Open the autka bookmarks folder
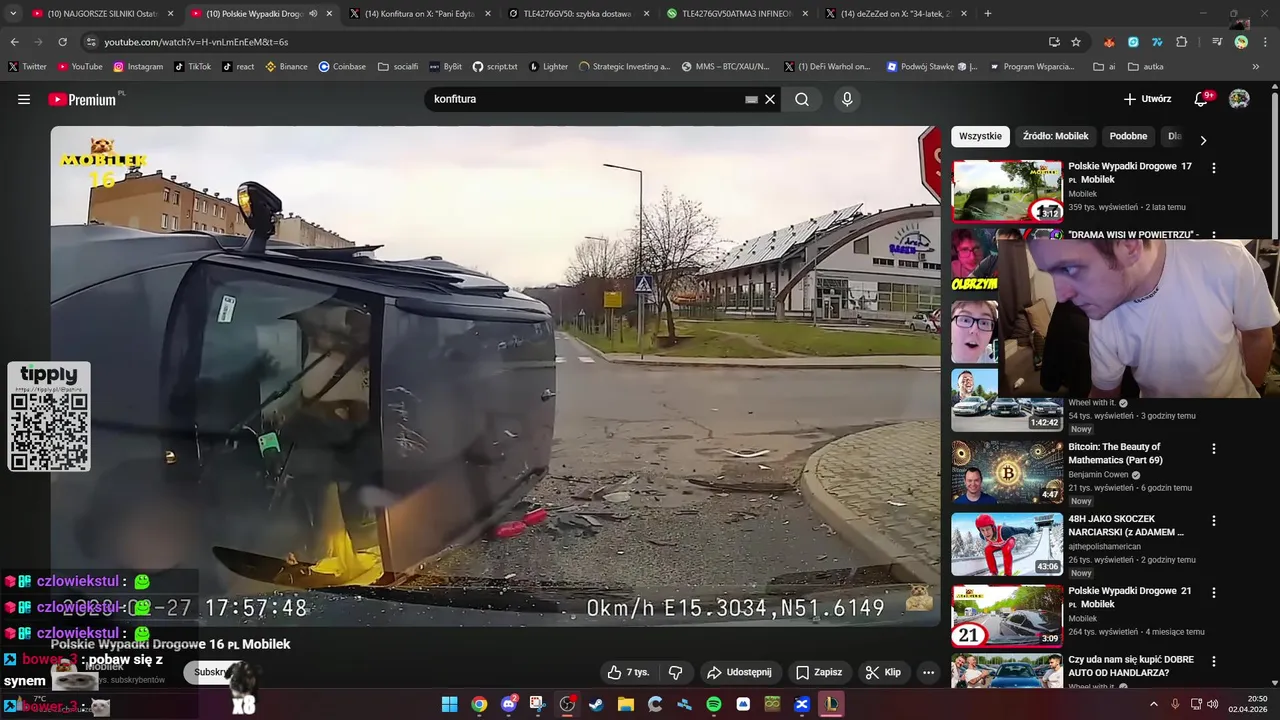This screenshot has height=720, width=1280. pos(1146,67)
